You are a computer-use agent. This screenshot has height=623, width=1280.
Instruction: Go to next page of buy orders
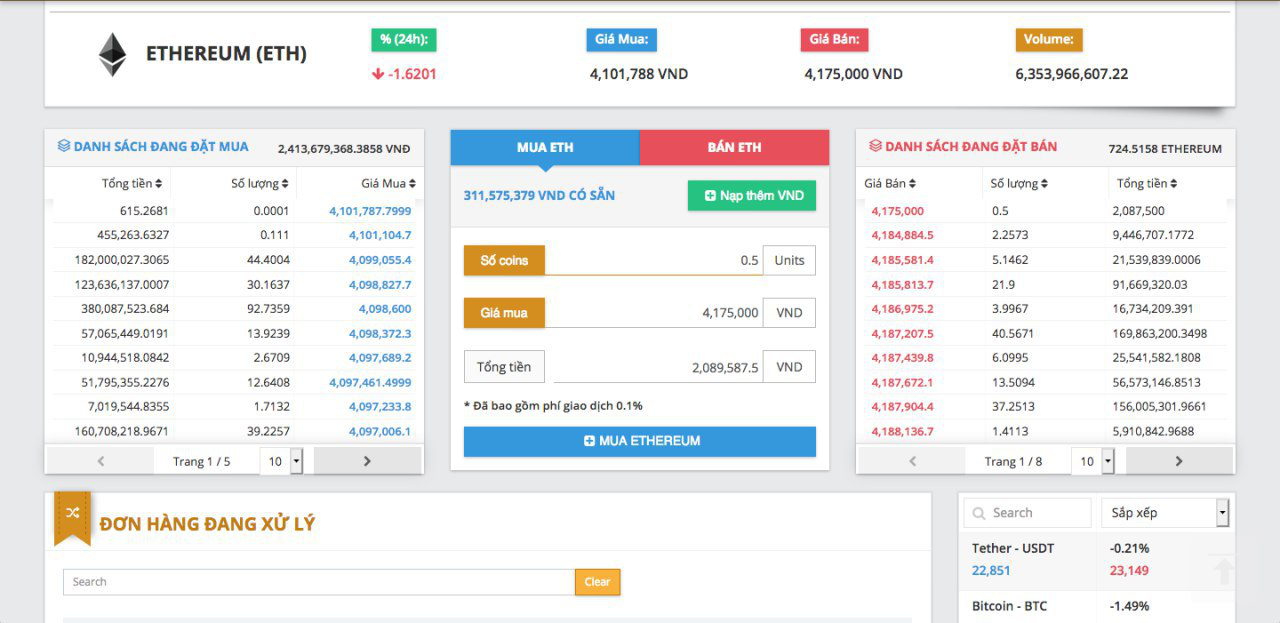[x=367, y=461]
